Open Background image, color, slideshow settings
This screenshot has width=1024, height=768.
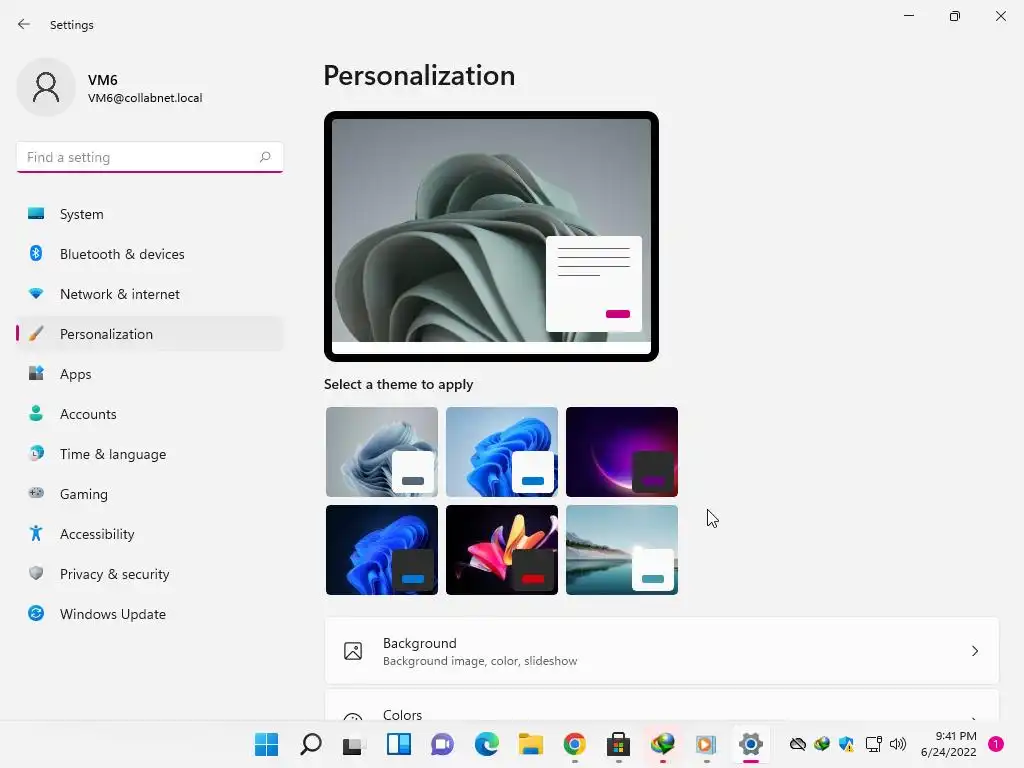[x=662, y=651]
